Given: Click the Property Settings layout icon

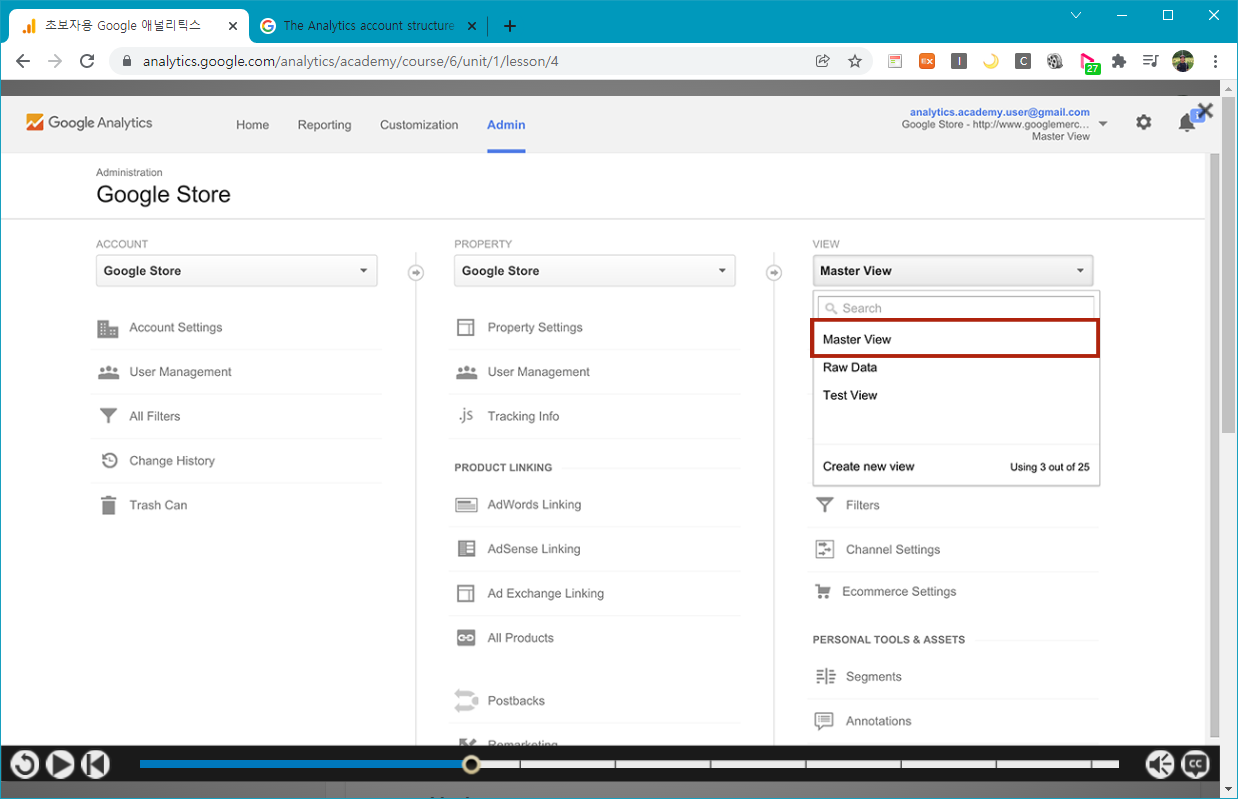Looking at the screenshot, I should click(x=465, y=328).
